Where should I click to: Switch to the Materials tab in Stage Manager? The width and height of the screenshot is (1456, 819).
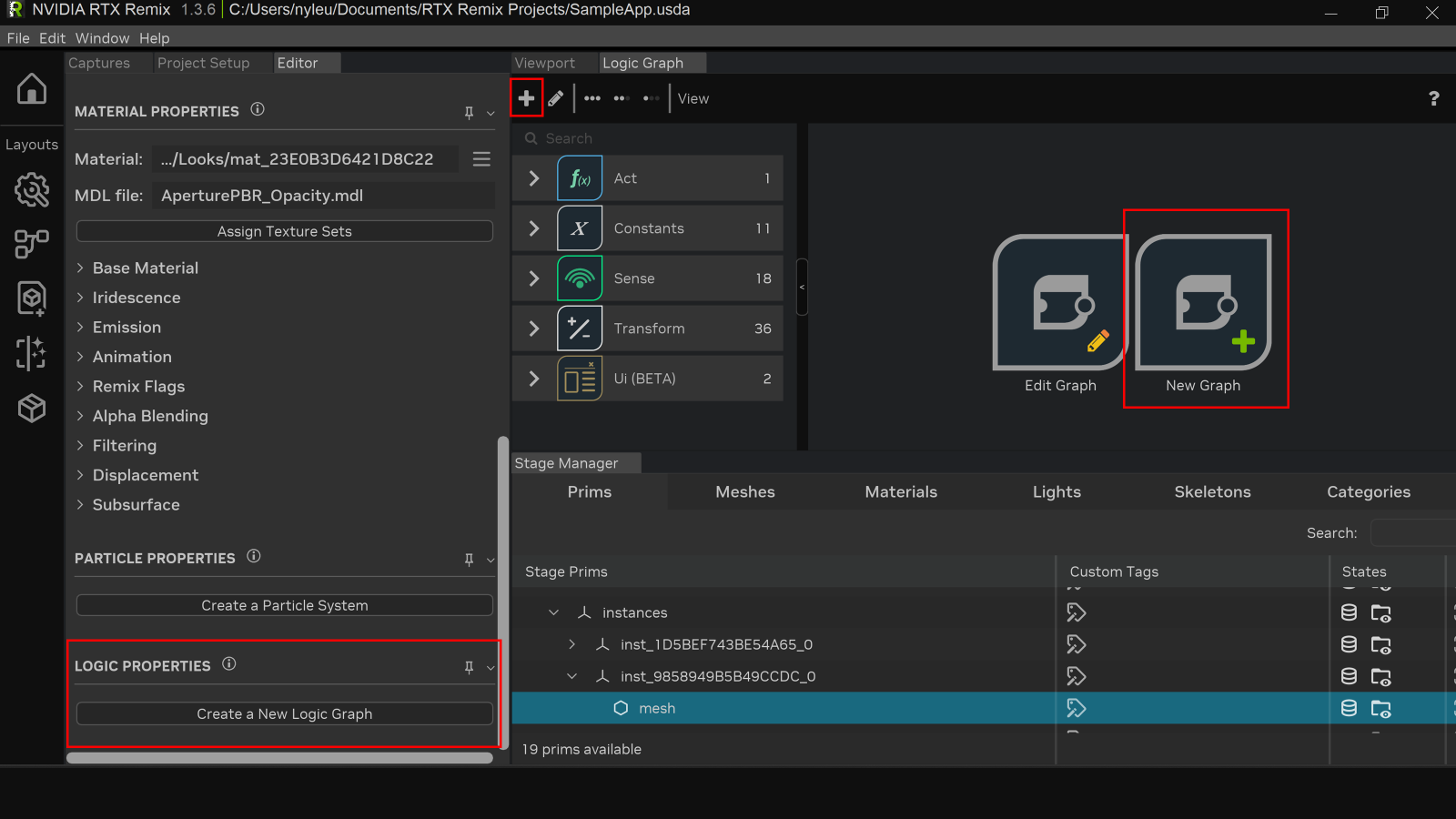[x=900, y=491]
